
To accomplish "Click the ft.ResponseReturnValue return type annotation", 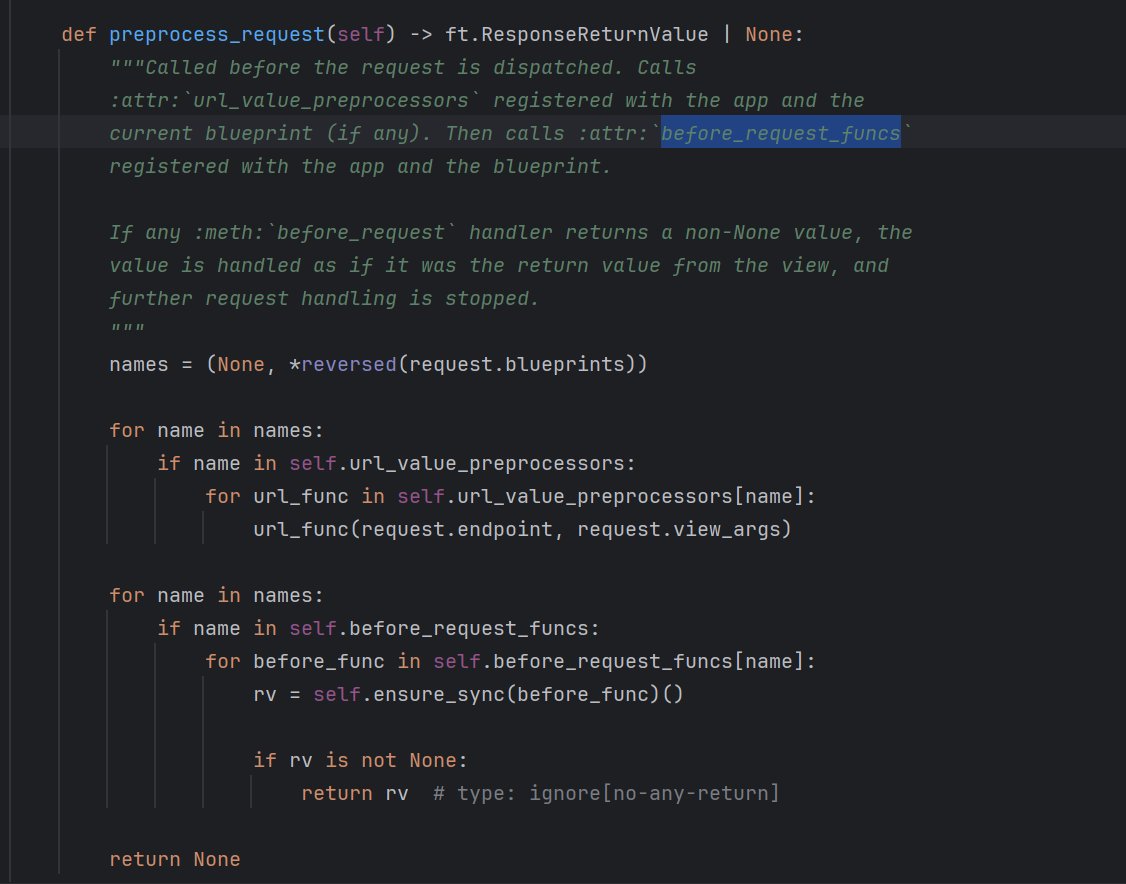I will point(576,35).
